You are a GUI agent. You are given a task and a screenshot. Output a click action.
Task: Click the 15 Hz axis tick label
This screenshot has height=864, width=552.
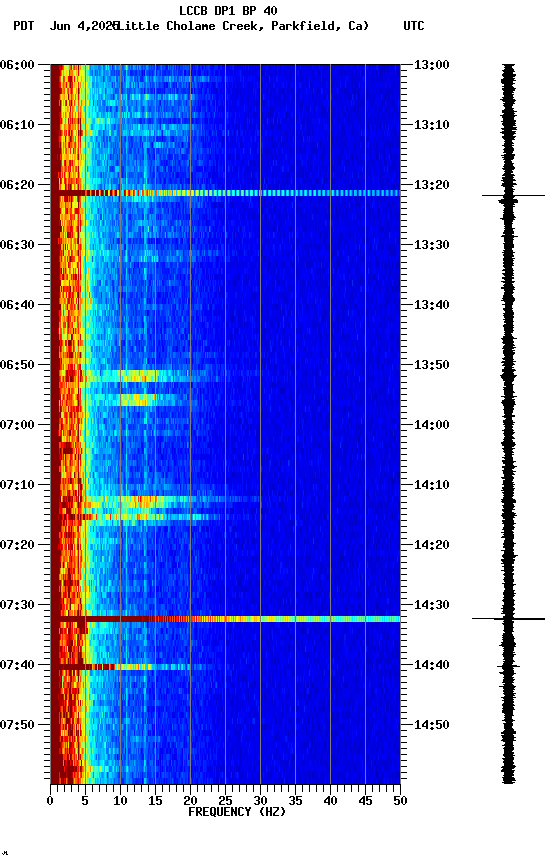[x=155, y=801]
